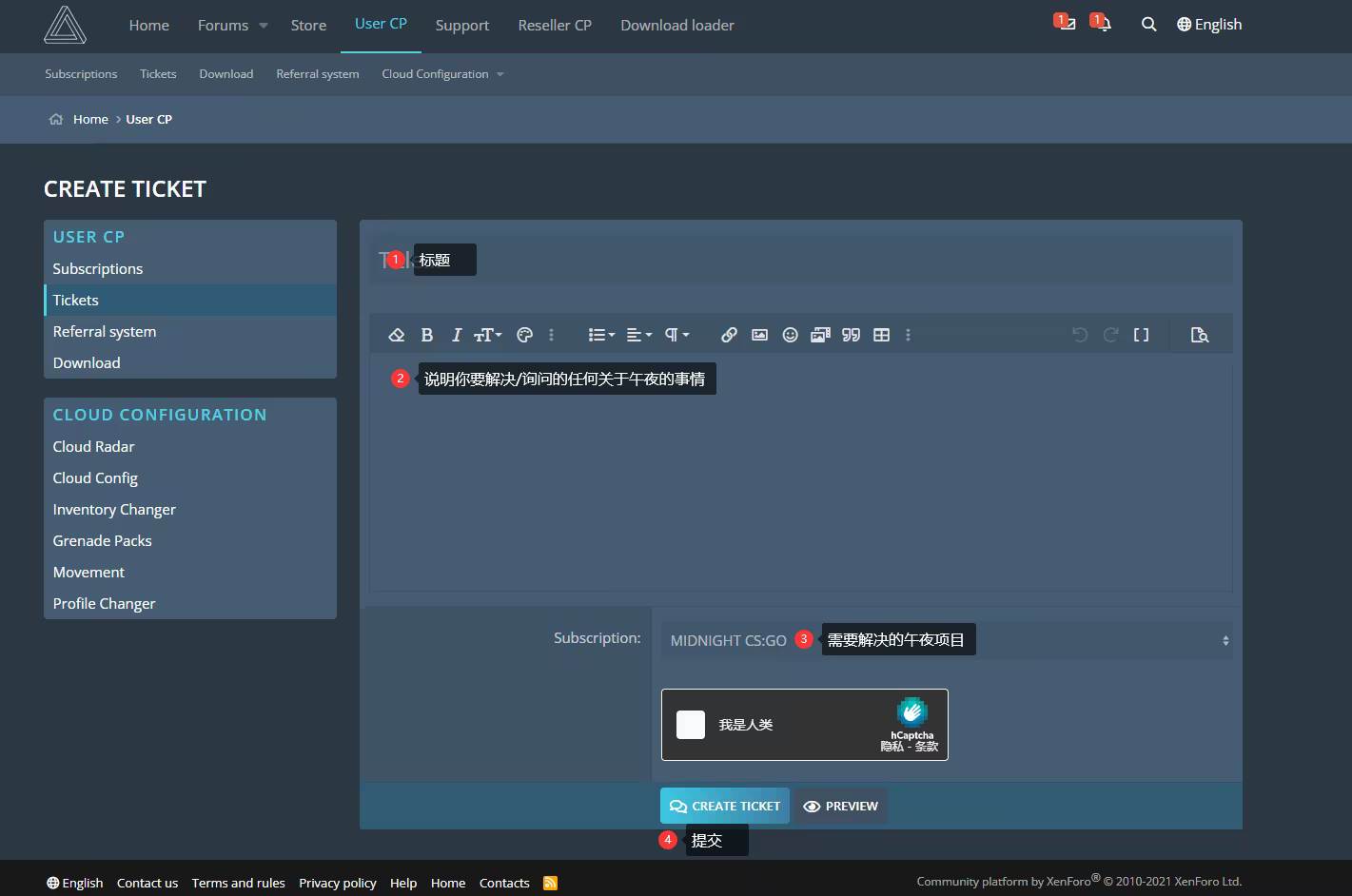
Task: Insert a link using the chain icon
Action: point(729,335)
